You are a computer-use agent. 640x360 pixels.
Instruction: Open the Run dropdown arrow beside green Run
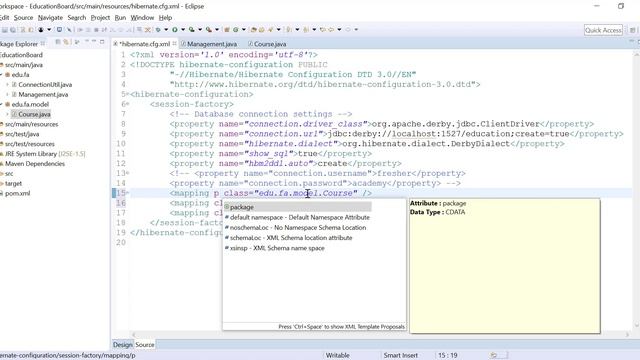click(183, 30)
